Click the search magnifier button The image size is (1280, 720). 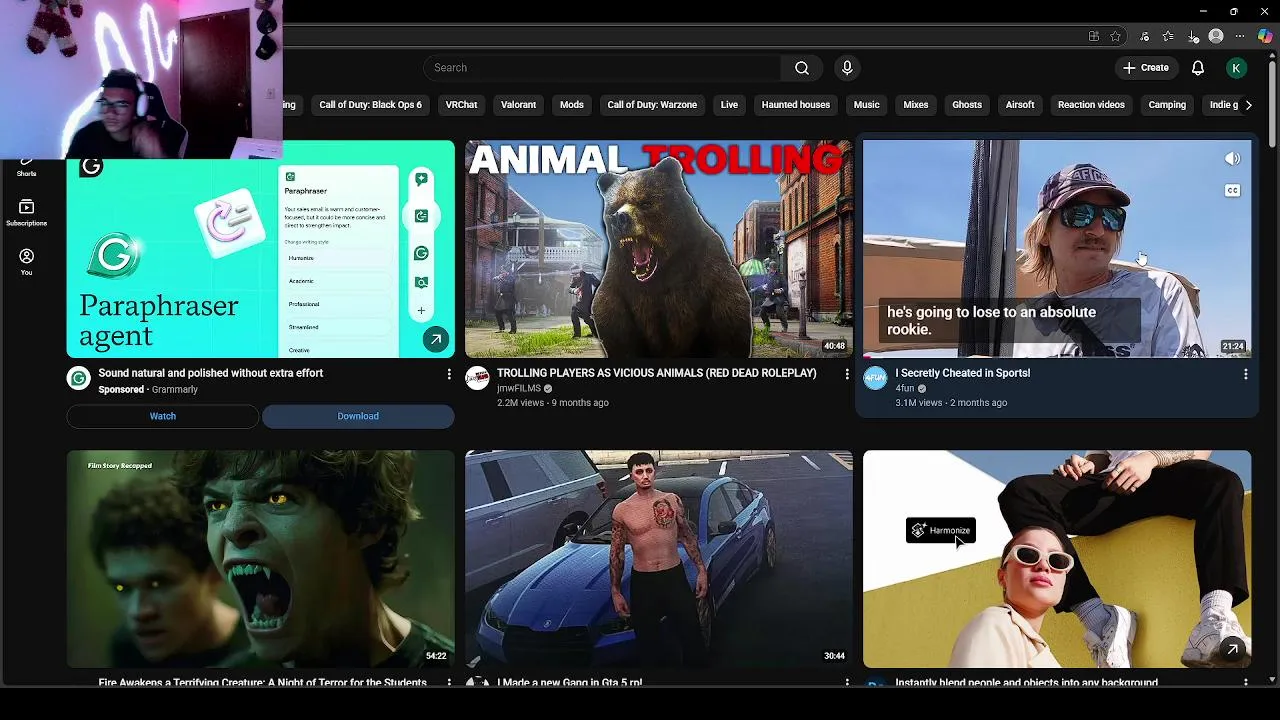tap(802, 68)
